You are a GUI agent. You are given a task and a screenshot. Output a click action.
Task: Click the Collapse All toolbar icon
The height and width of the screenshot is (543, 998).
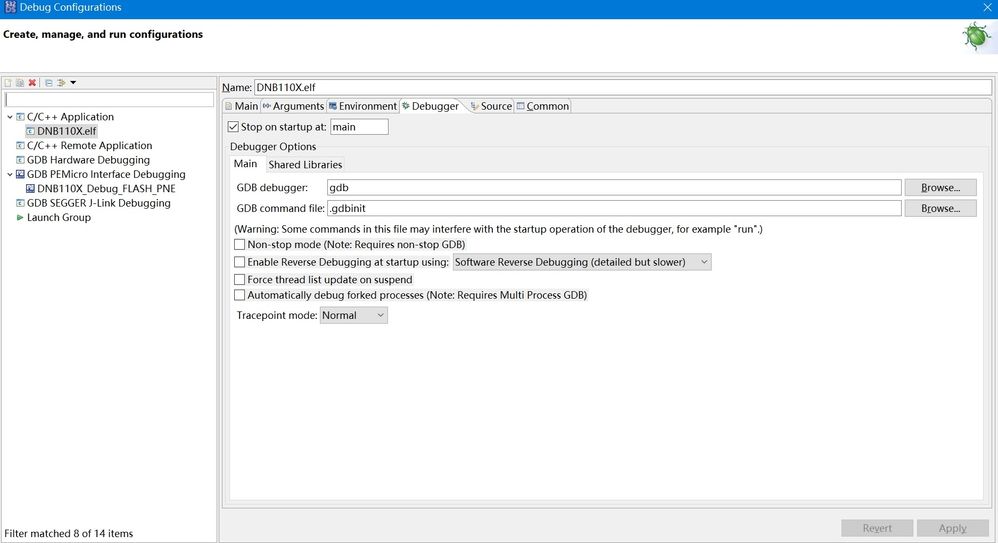(x=49, y=83)
